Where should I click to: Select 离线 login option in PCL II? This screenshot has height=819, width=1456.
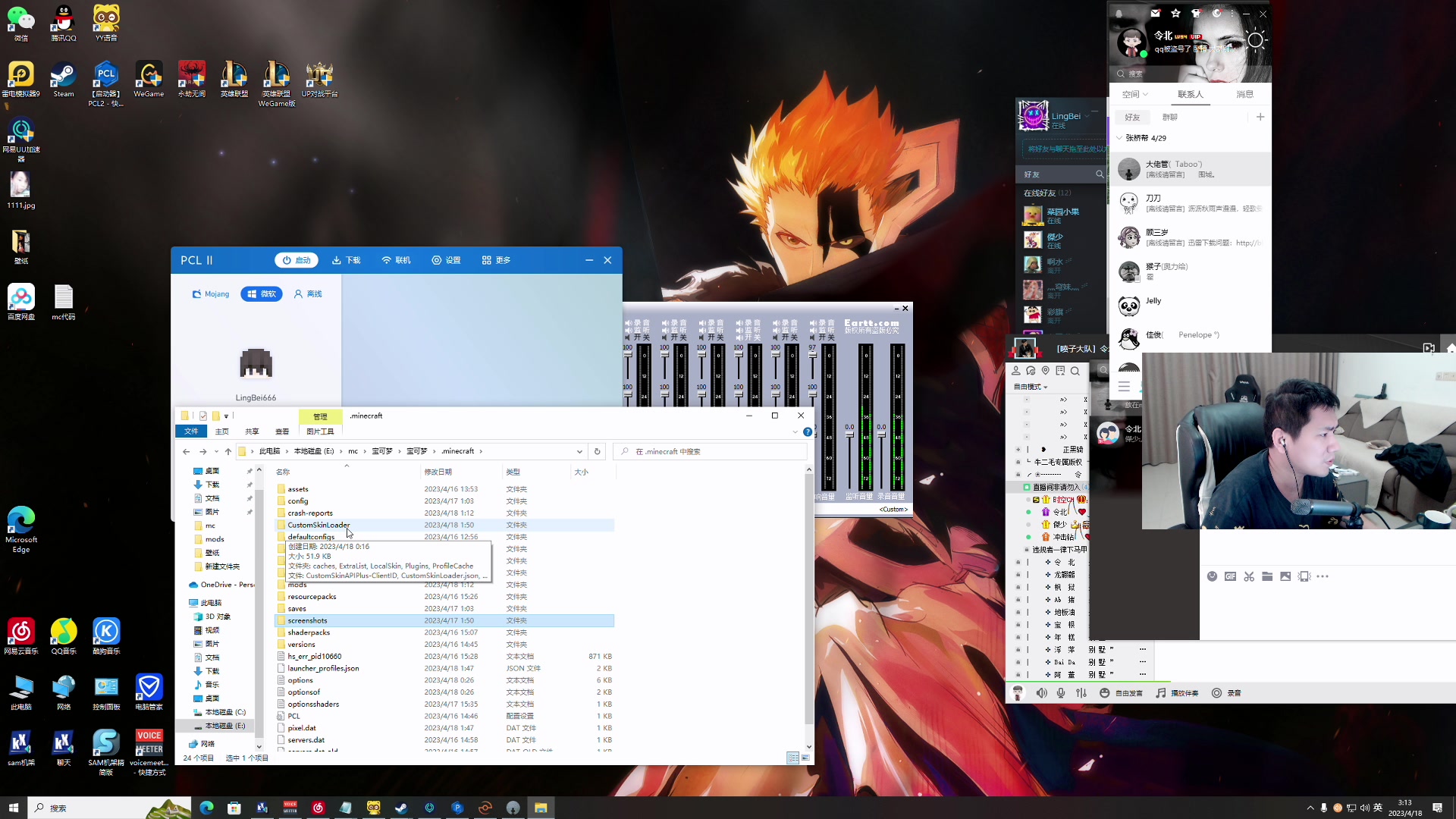point(308,293)
